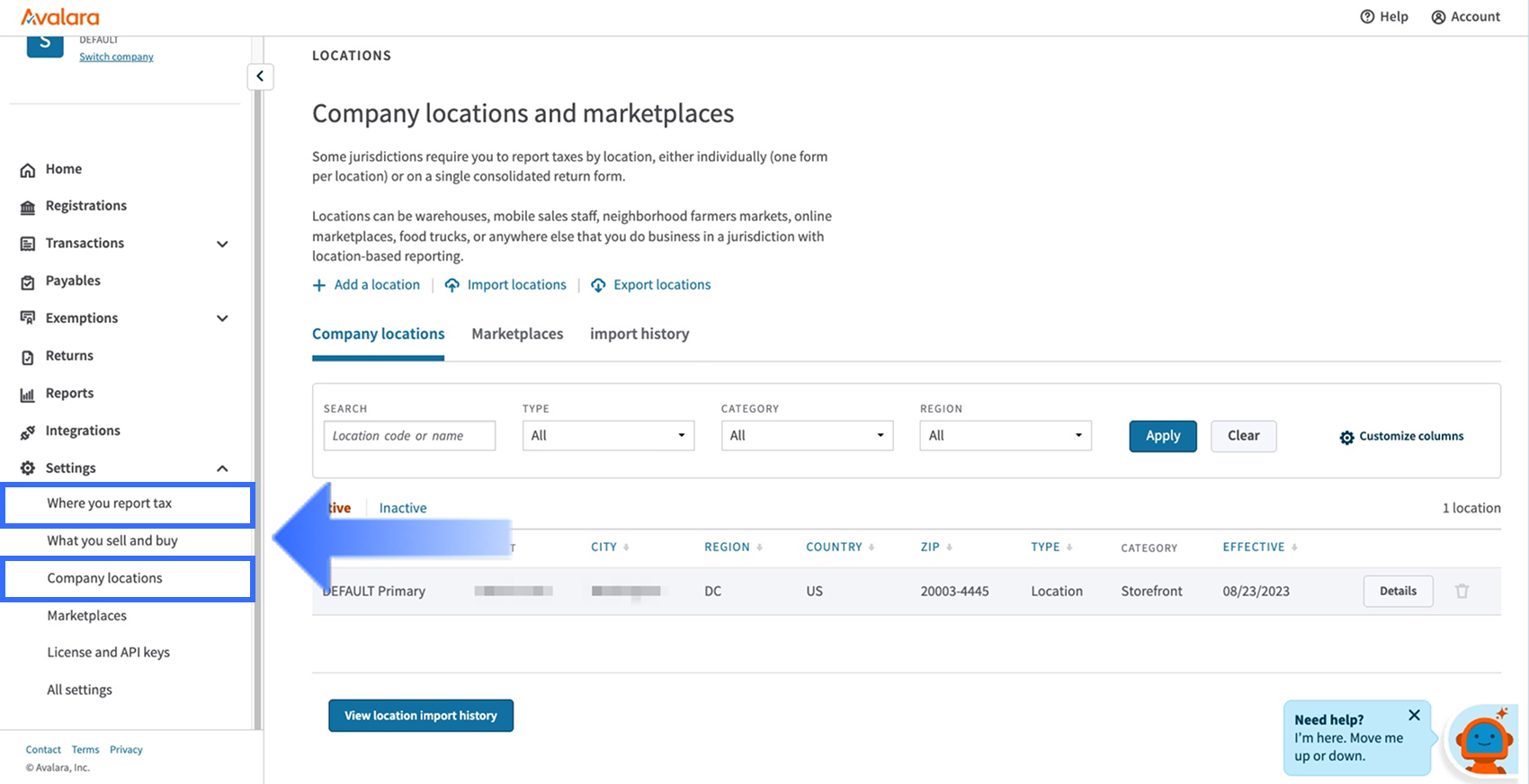Screen dimensions: 1529x784
Task: Collapse the Settings menu chevron
Action: [x=222, y=468]
